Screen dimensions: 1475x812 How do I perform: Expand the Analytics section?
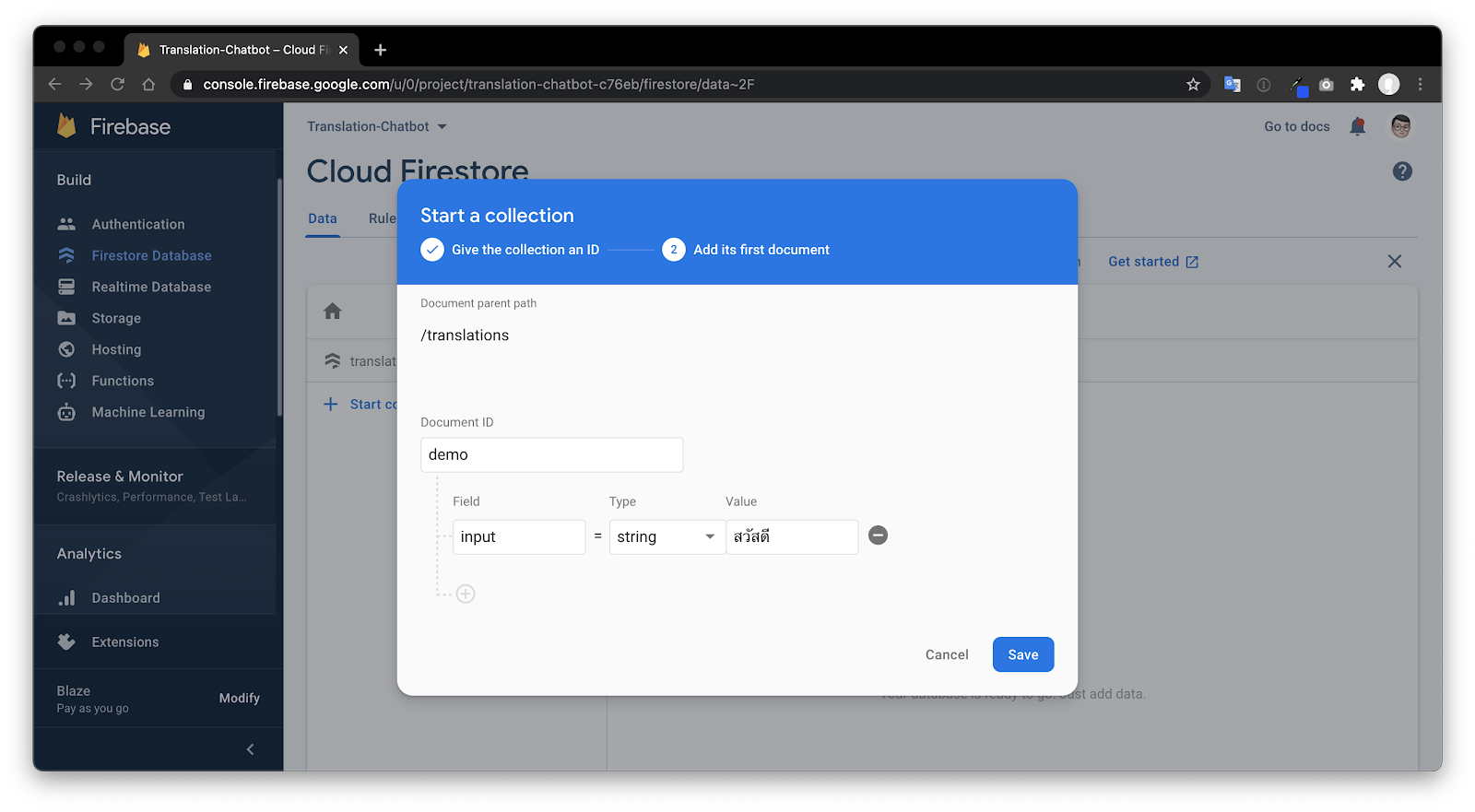[89, 554]
